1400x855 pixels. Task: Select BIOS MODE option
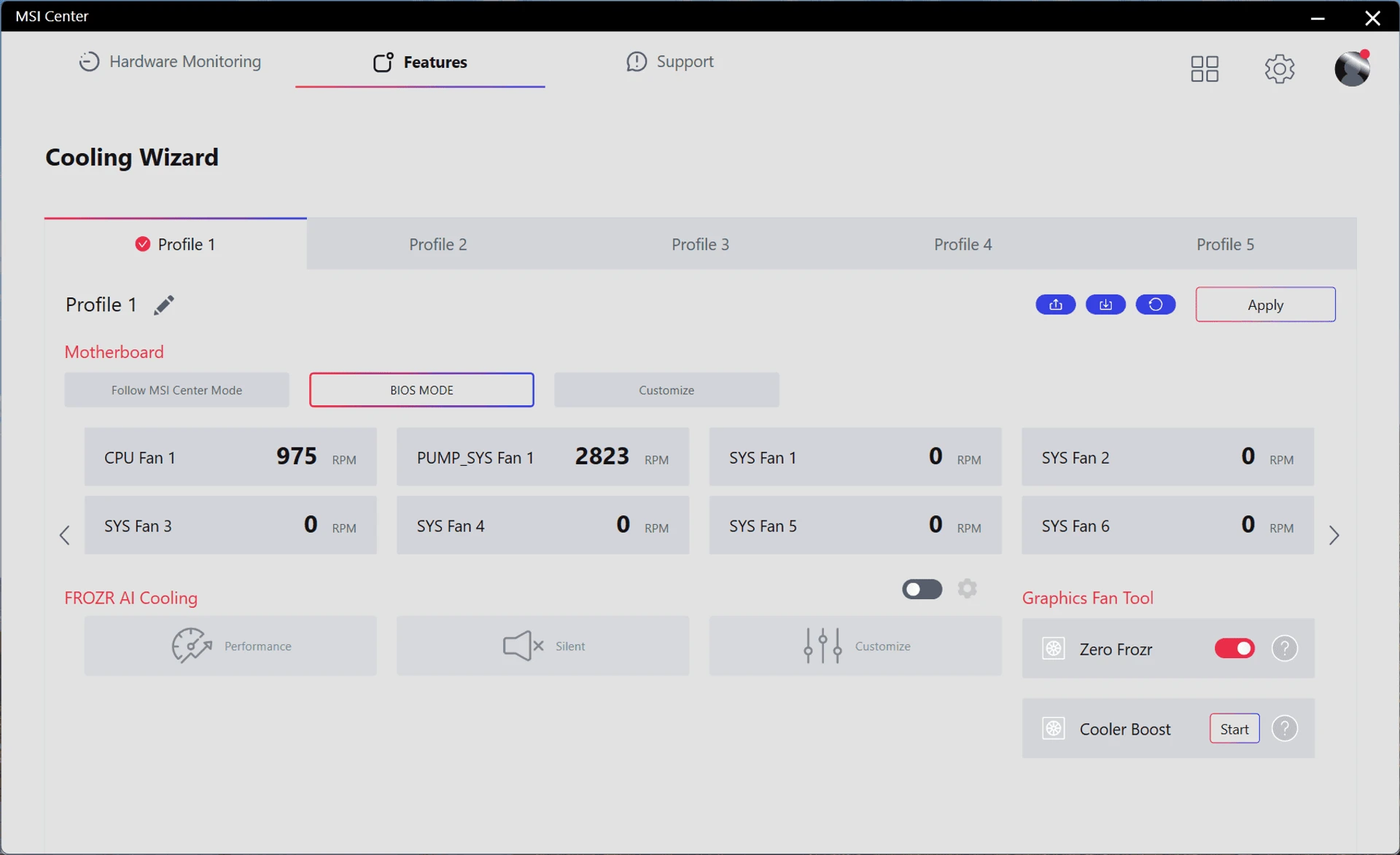[x=421, y=390]
